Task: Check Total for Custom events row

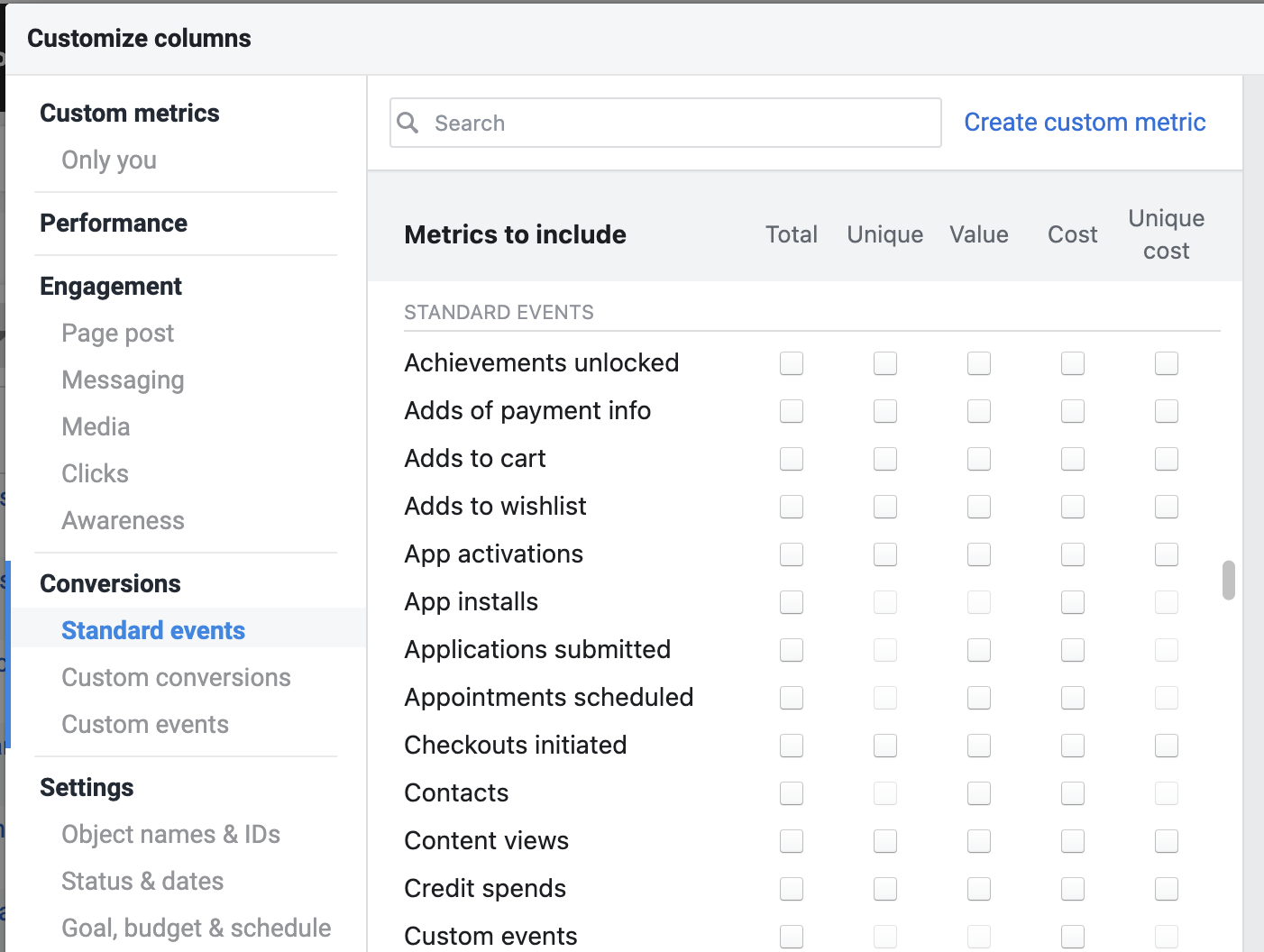Action: 792,937
